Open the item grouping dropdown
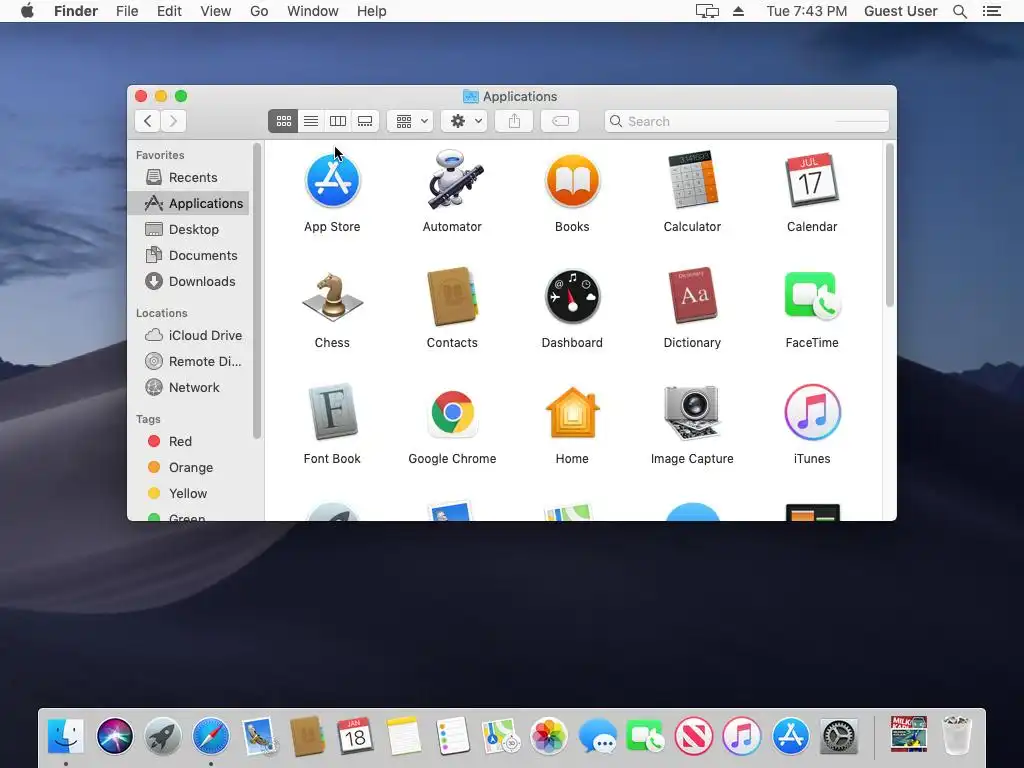 coord(411,121)
